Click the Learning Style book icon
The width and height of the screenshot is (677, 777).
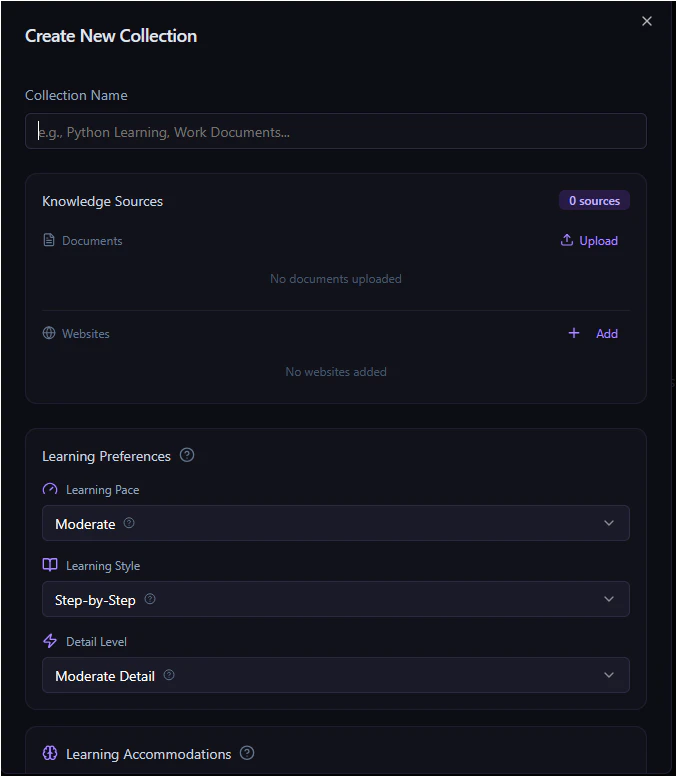pos(50,565)
